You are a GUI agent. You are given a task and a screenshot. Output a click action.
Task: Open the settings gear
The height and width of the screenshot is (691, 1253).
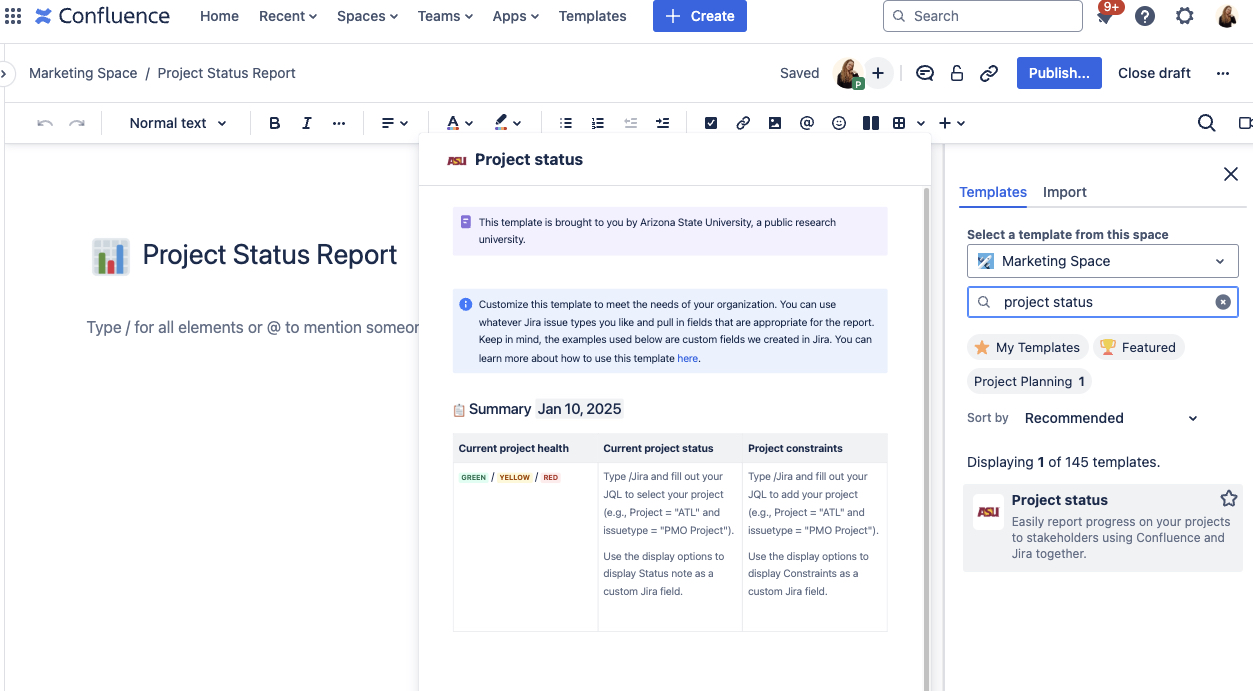click(1185, 16)
